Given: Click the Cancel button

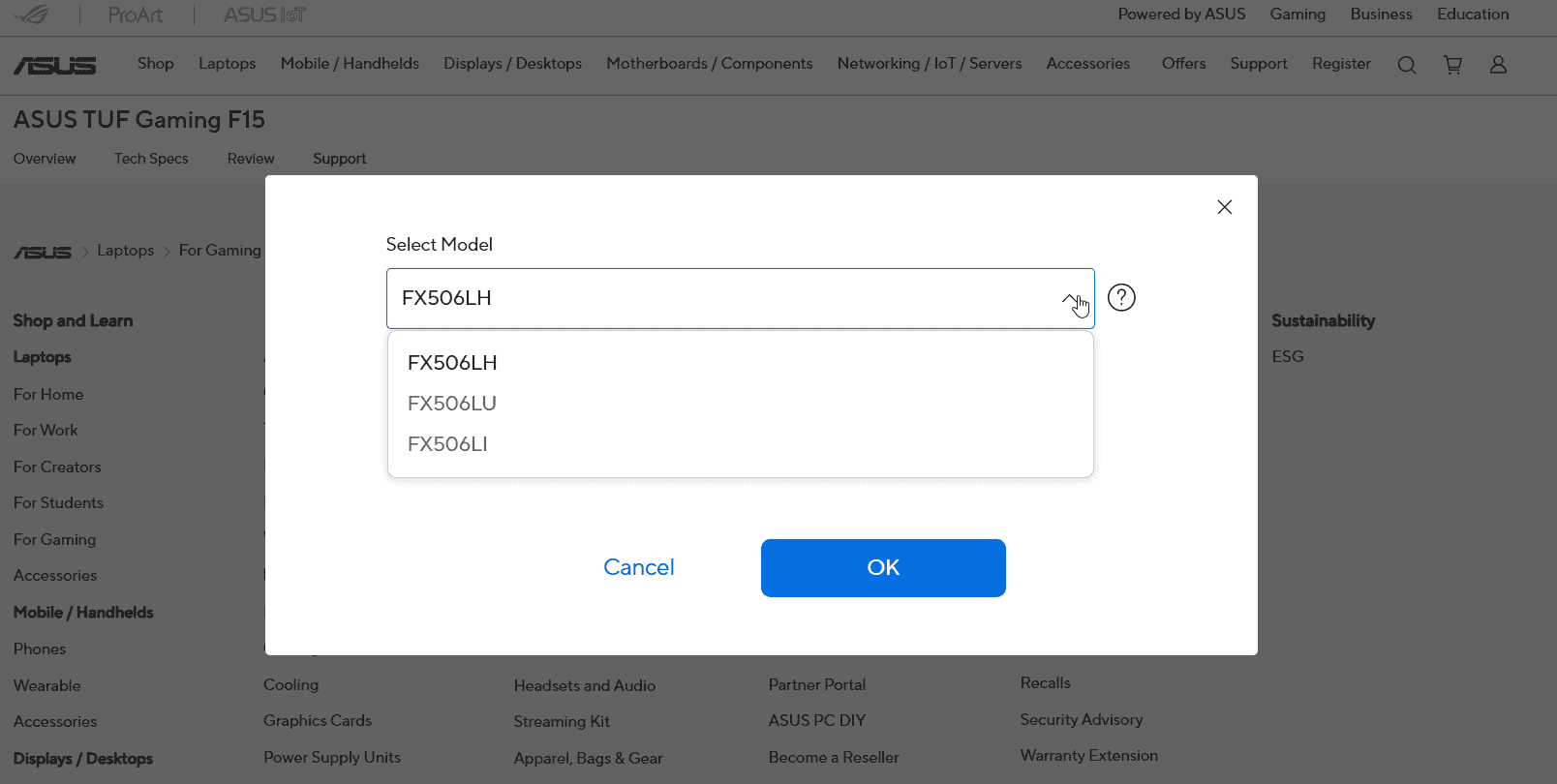Looking at the screenshot, I should coord(639,567).
